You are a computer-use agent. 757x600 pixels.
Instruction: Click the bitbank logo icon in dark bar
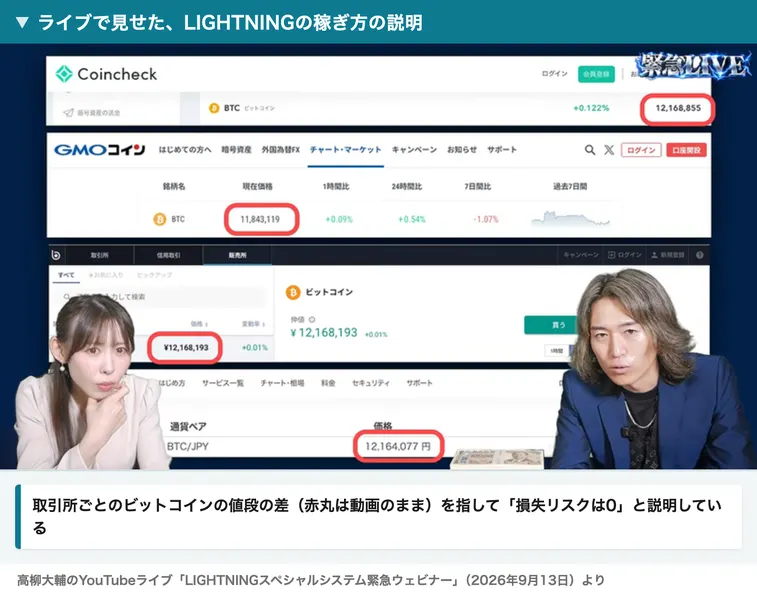(56, 255)
